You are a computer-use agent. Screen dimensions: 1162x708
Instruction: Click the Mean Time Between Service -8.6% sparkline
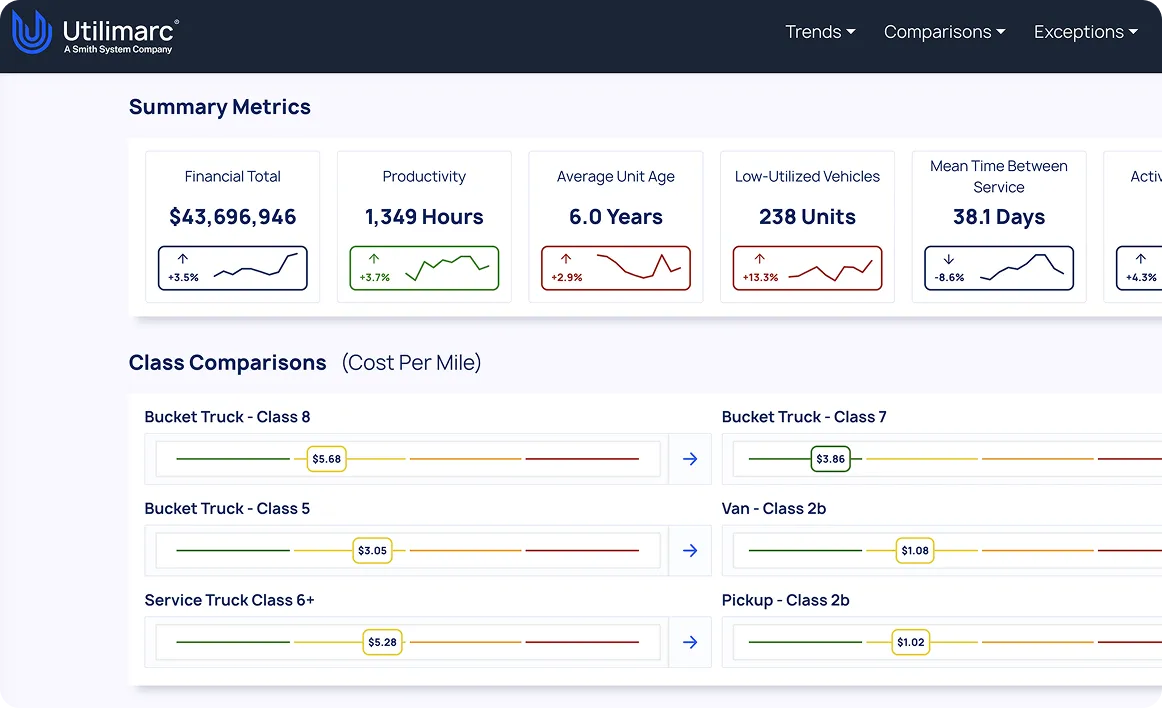[1022, 267]
